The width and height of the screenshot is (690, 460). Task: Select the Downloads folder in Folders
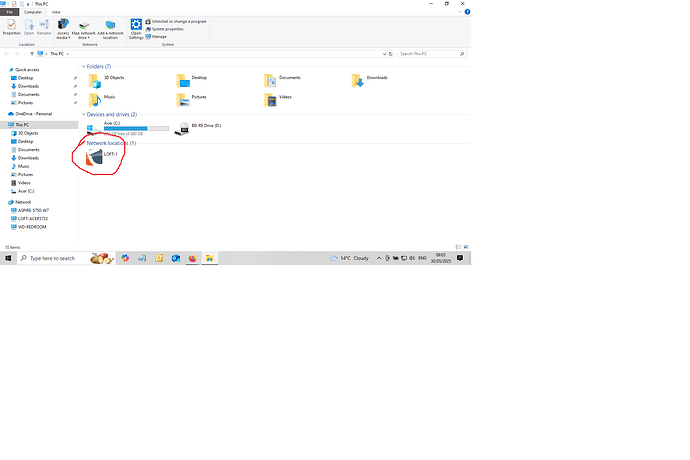(x=370, y=81)
